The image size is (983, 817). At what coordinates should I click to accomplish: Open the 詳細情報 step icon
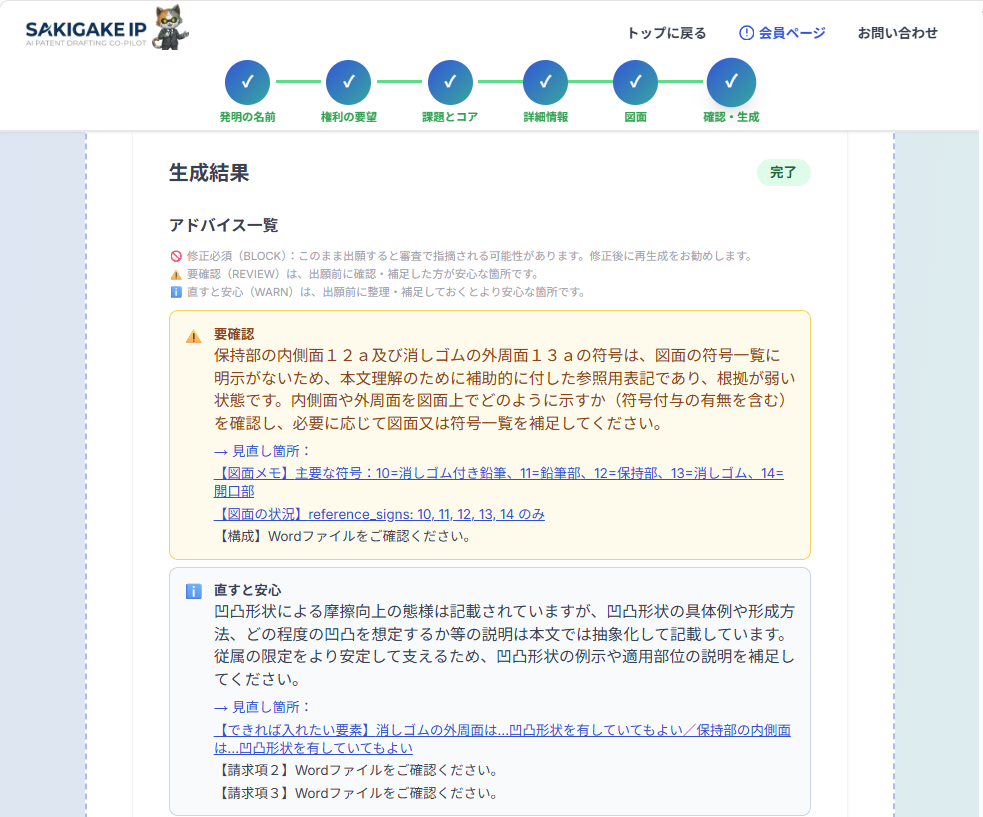point(545,82)
